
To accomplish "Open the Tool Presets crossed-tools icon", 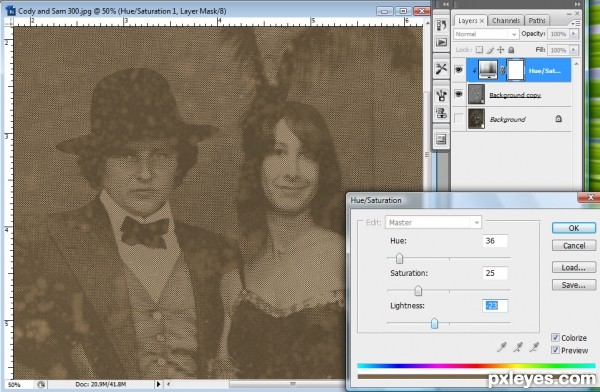I will coord(441,69).
